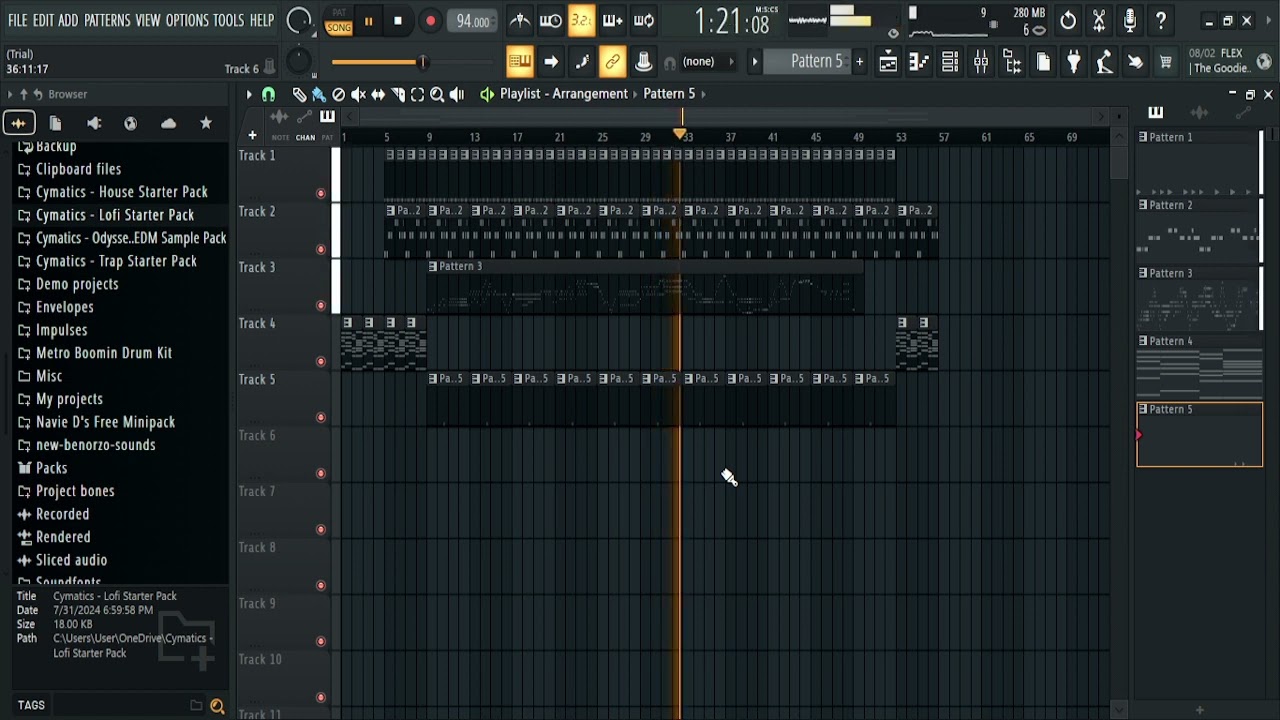Open the PATTERNS menu
The width and height of the screenshot is (1280, 720).
[x=107, y=20]
